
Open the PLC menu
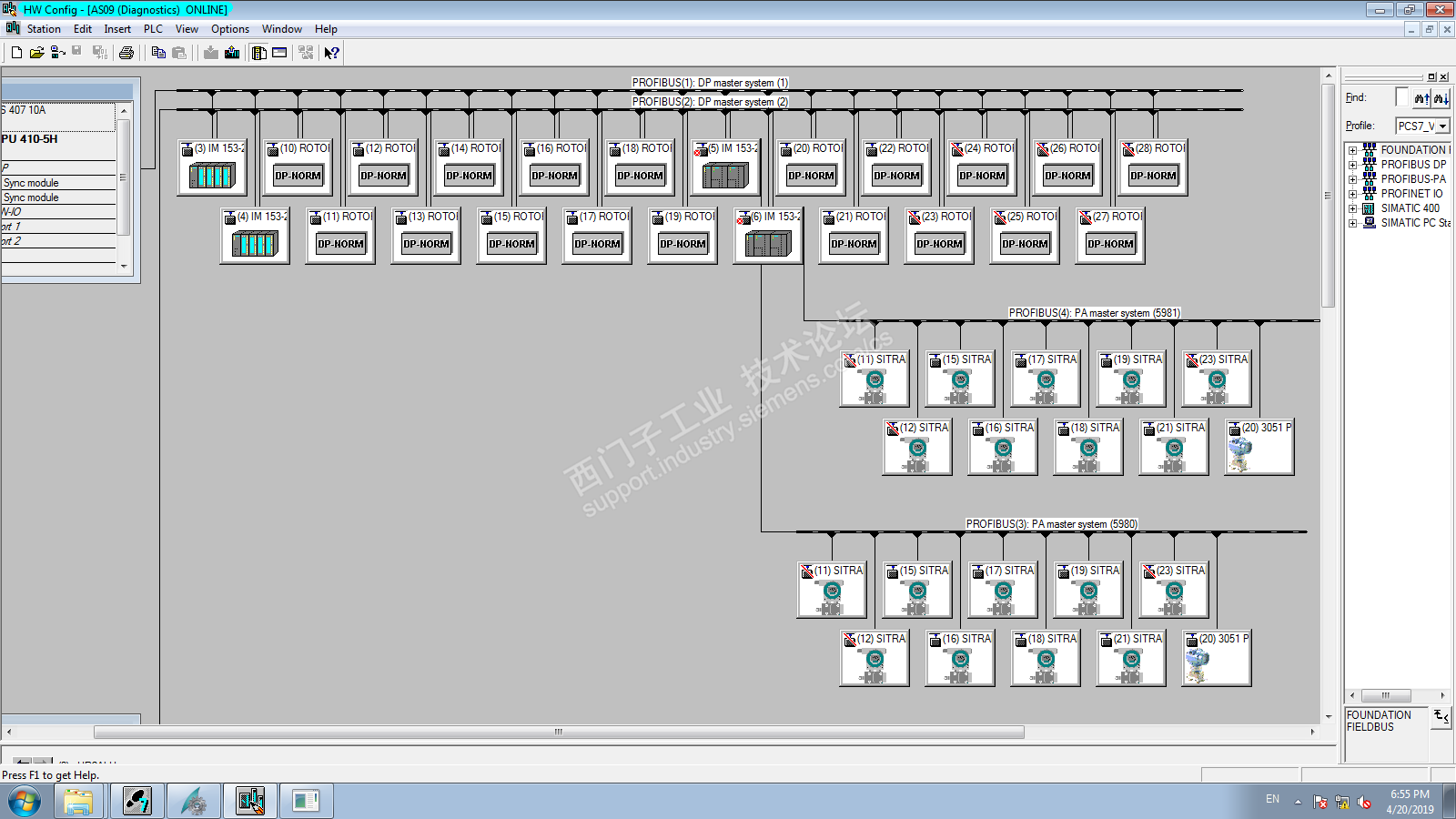click(153, 29)
